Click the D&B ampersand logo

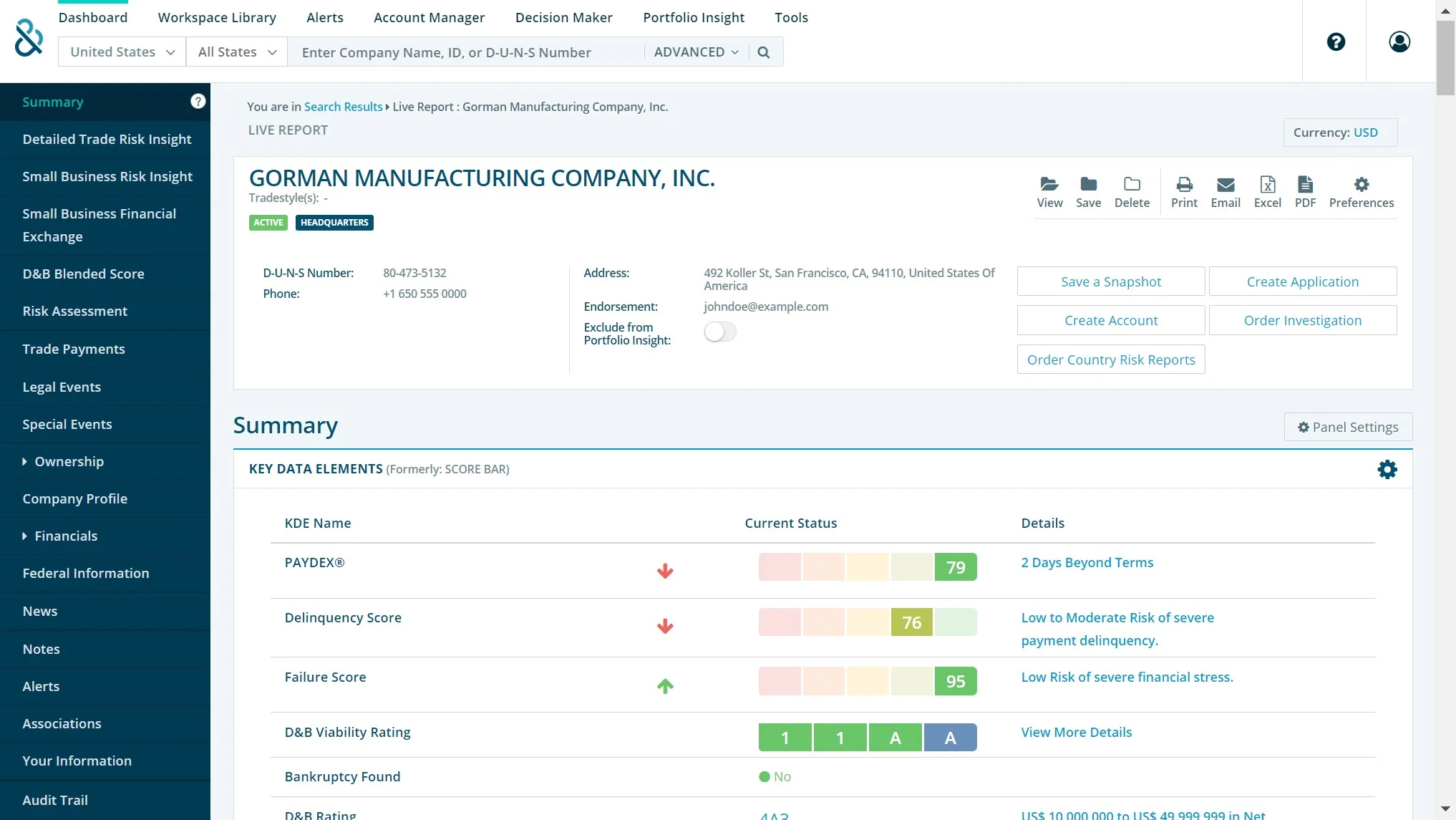(x=29, y=38)
